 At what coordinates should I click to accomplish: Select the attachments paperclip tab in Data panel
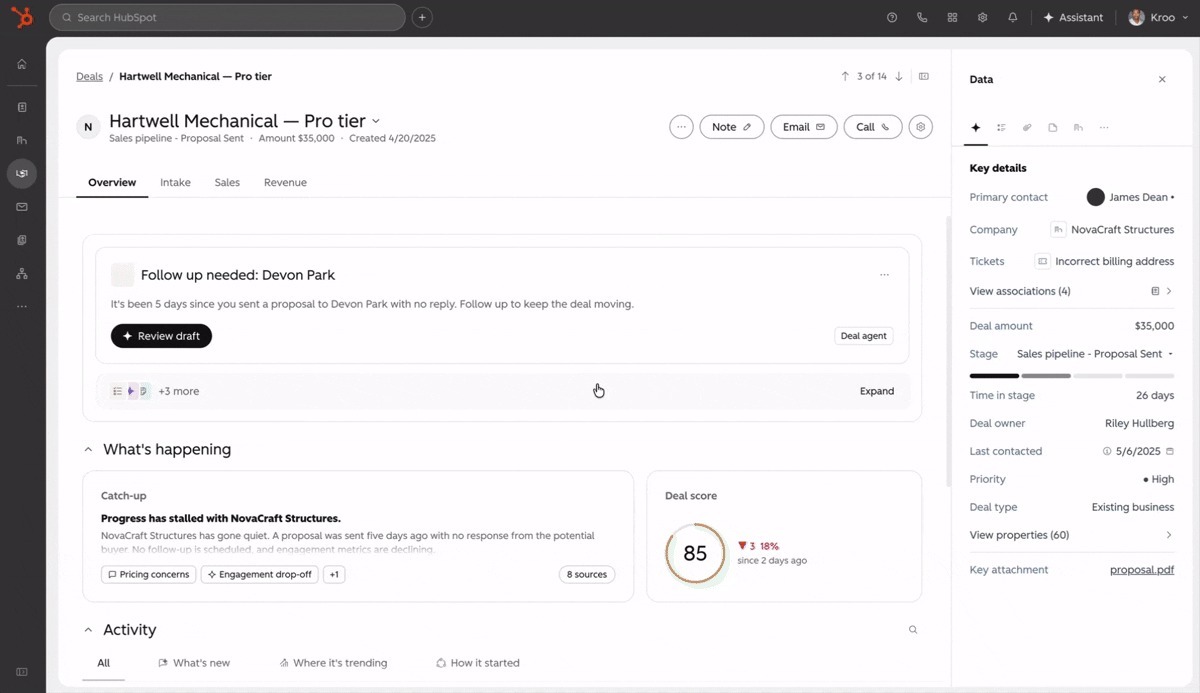pyautogui.click(x=1027, y=128)
